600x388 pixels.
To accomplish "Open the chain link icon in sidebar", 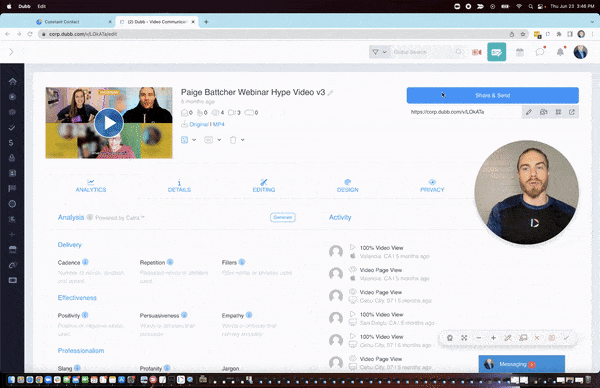I will pos(12,265).
